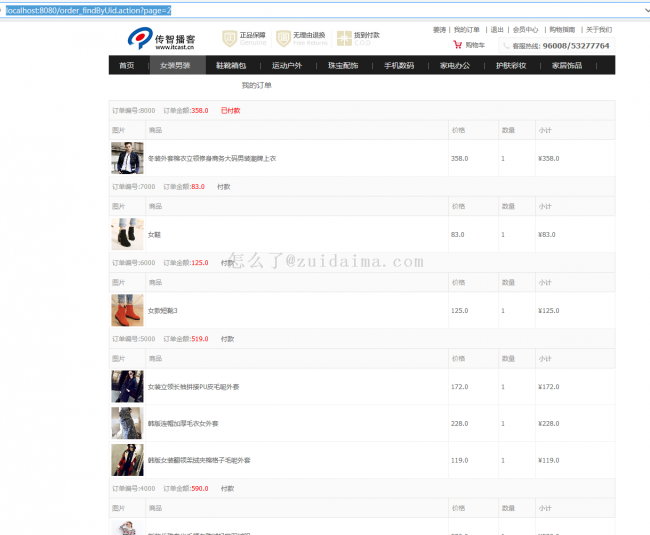650x535 pixels.
Task: Click the 我的订单 top link
Action: point(466,30)
